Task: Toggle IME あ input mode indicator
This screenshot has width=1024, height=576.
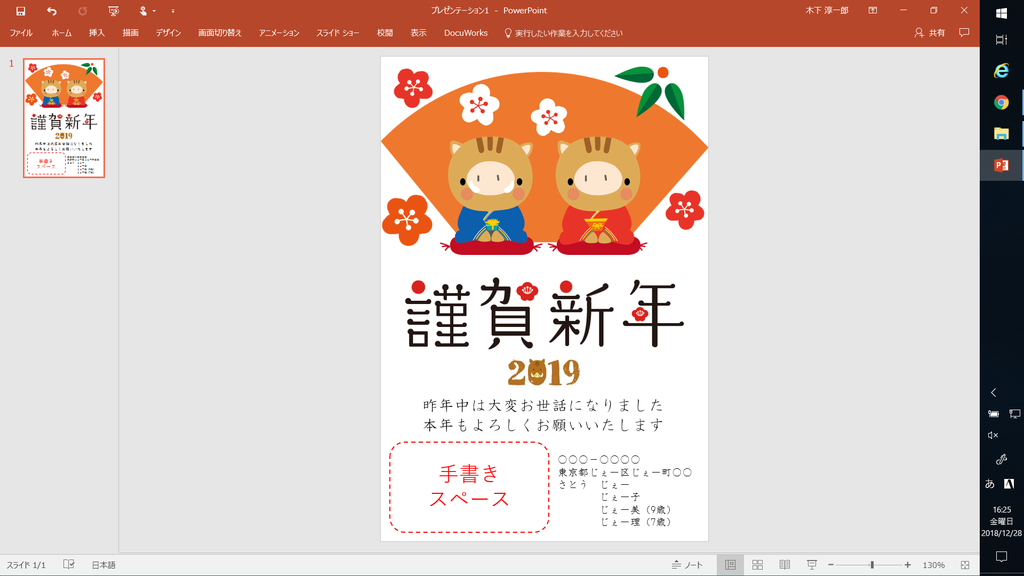Action: tap(990, 484)
